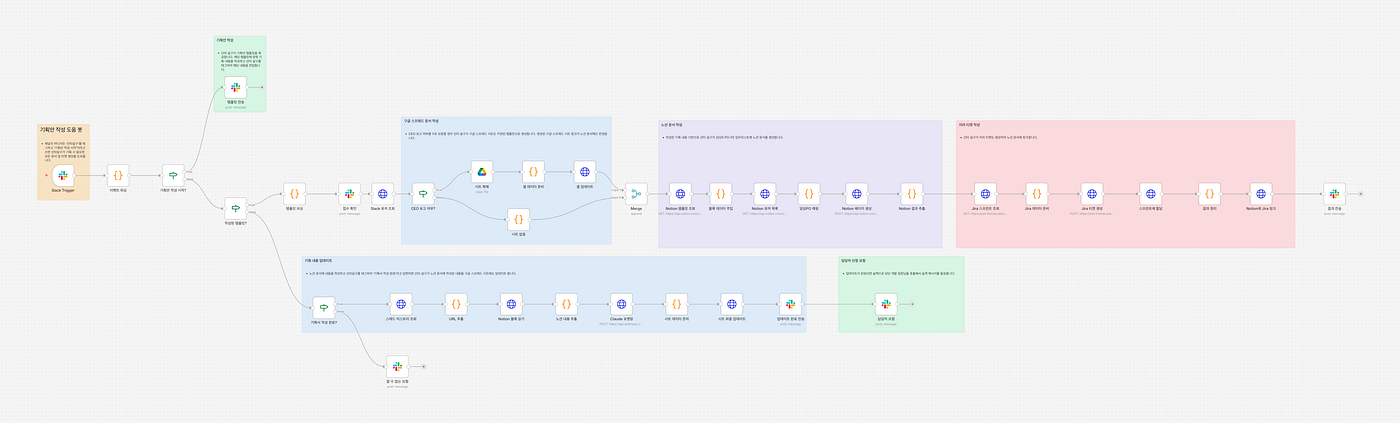Open the Jira 데이터 준비 code node
Image resolution: width=1400 pixels, height=423 pixels.
(x=1037, y=194)
